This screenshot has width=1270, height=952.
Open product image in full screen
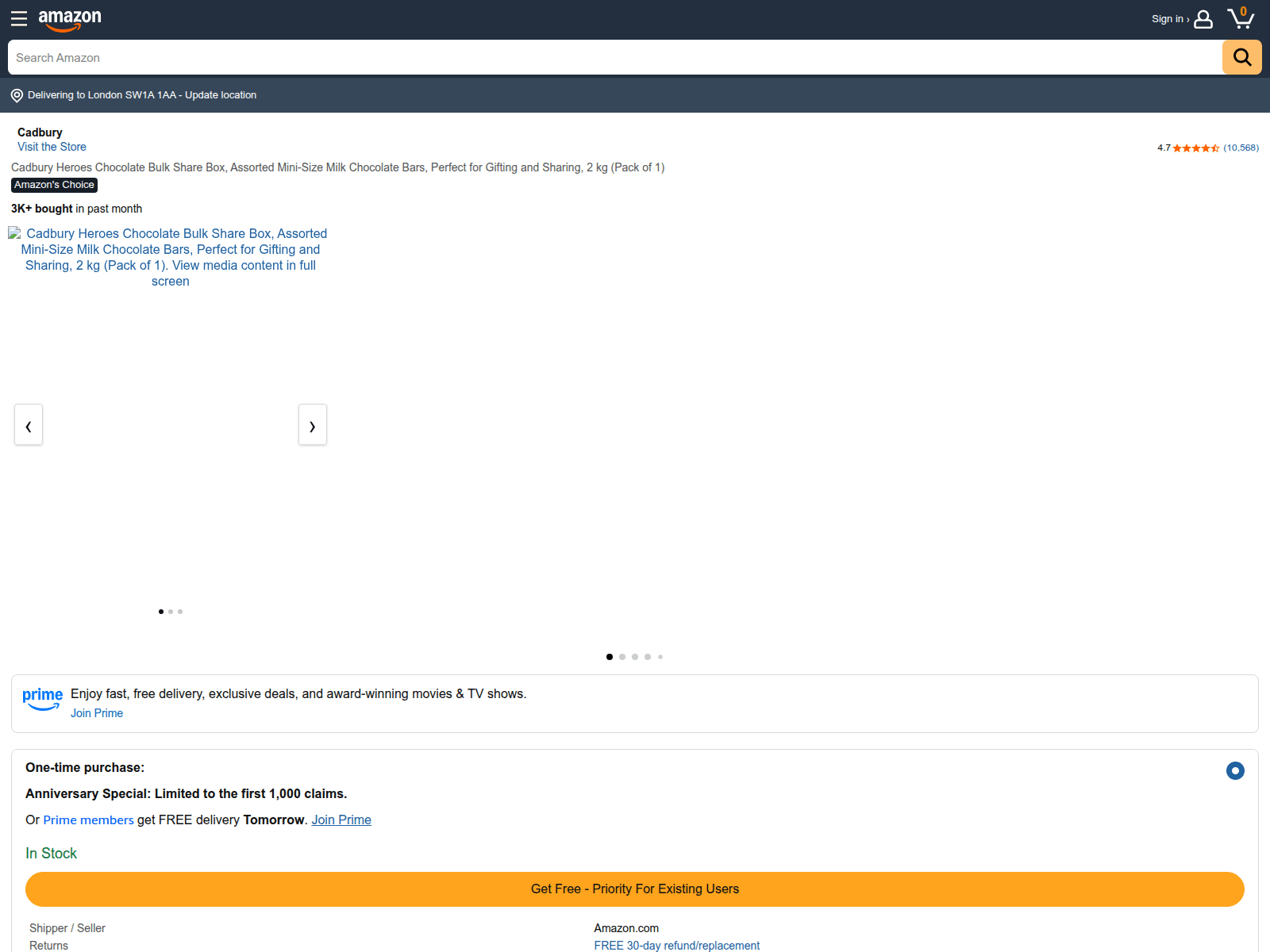[171, 257]
